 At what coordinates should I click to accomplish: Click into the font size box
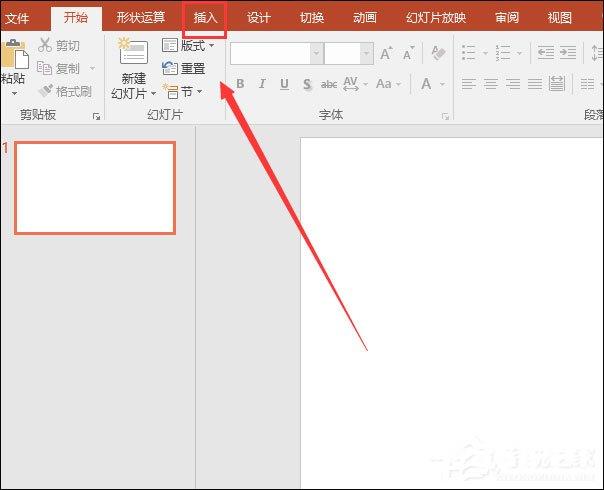(342, 53)
